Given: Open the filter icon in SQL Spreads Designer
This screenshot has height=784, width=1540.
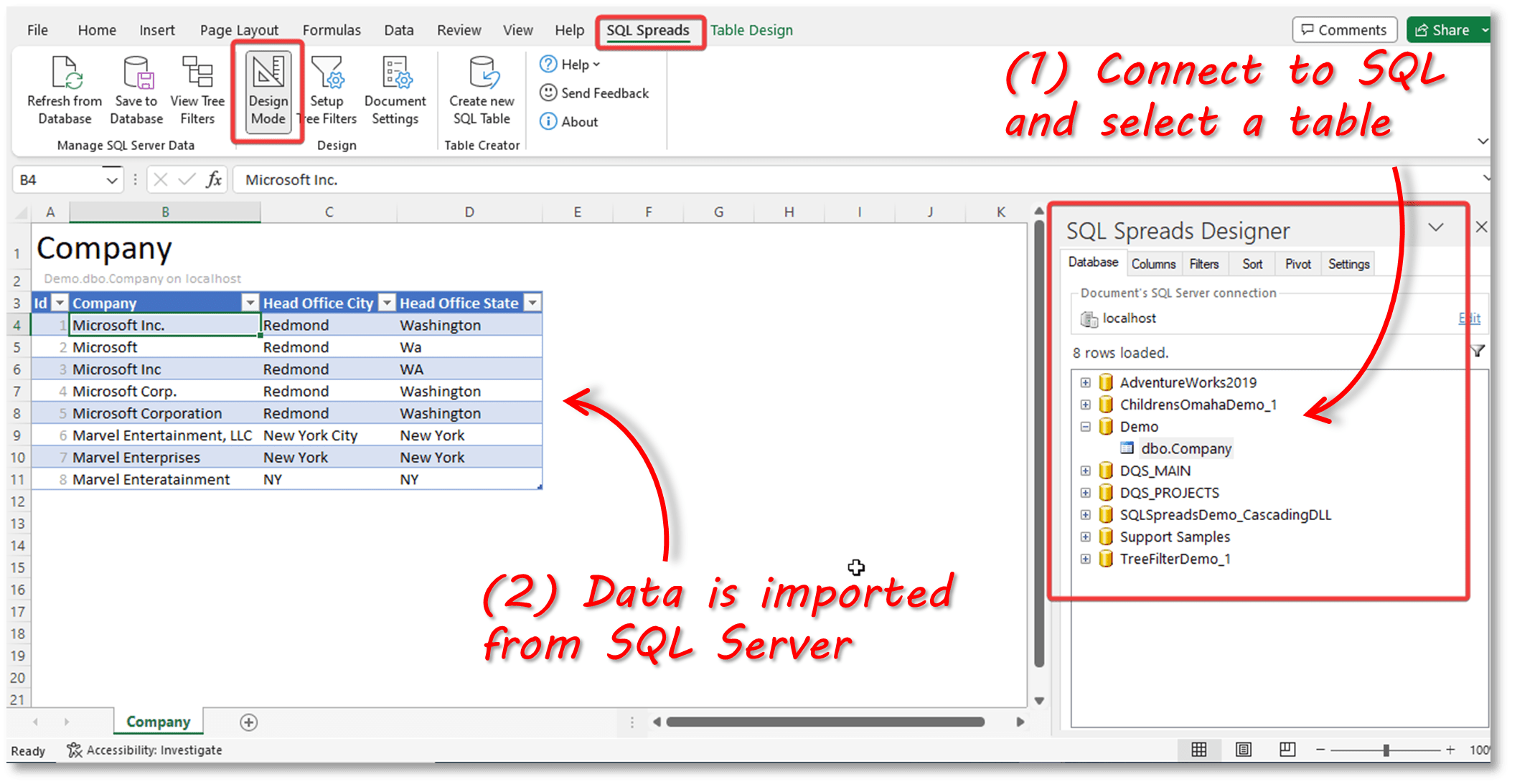Looking at the screenshot, I should pyautogui.click(x=1478, y=351).
